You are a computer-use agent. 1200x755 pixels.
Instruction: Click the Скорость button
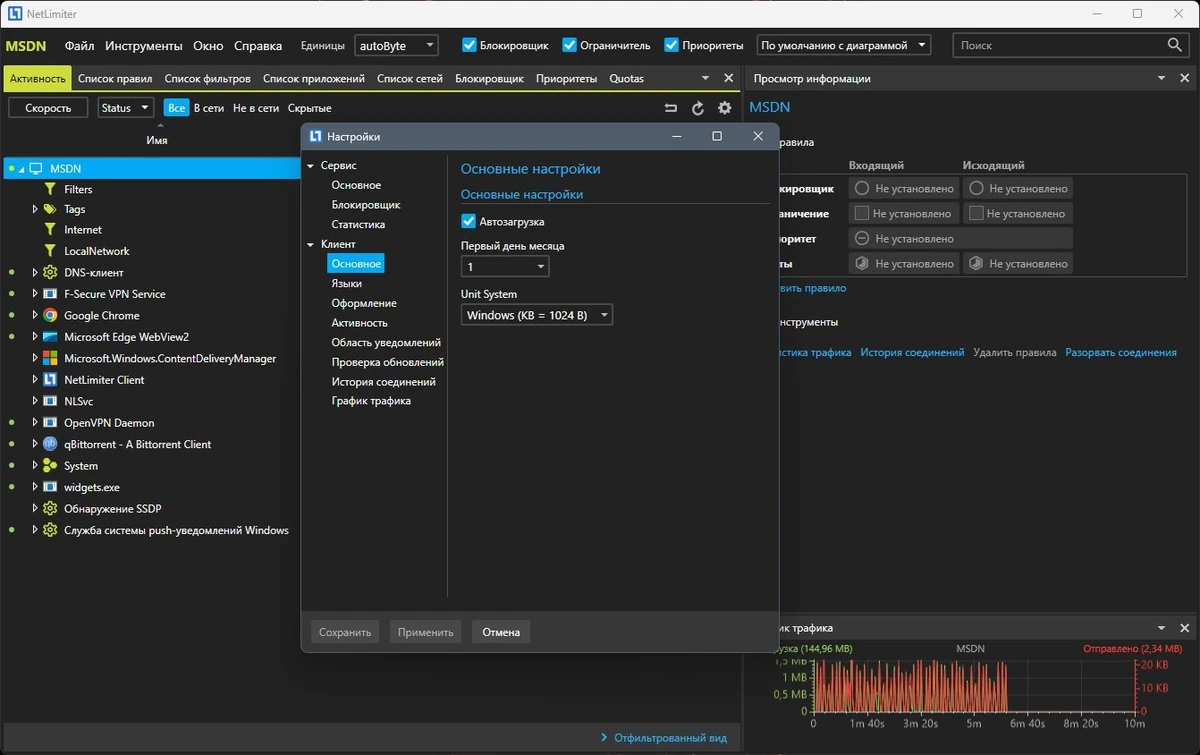coord(48,108)
